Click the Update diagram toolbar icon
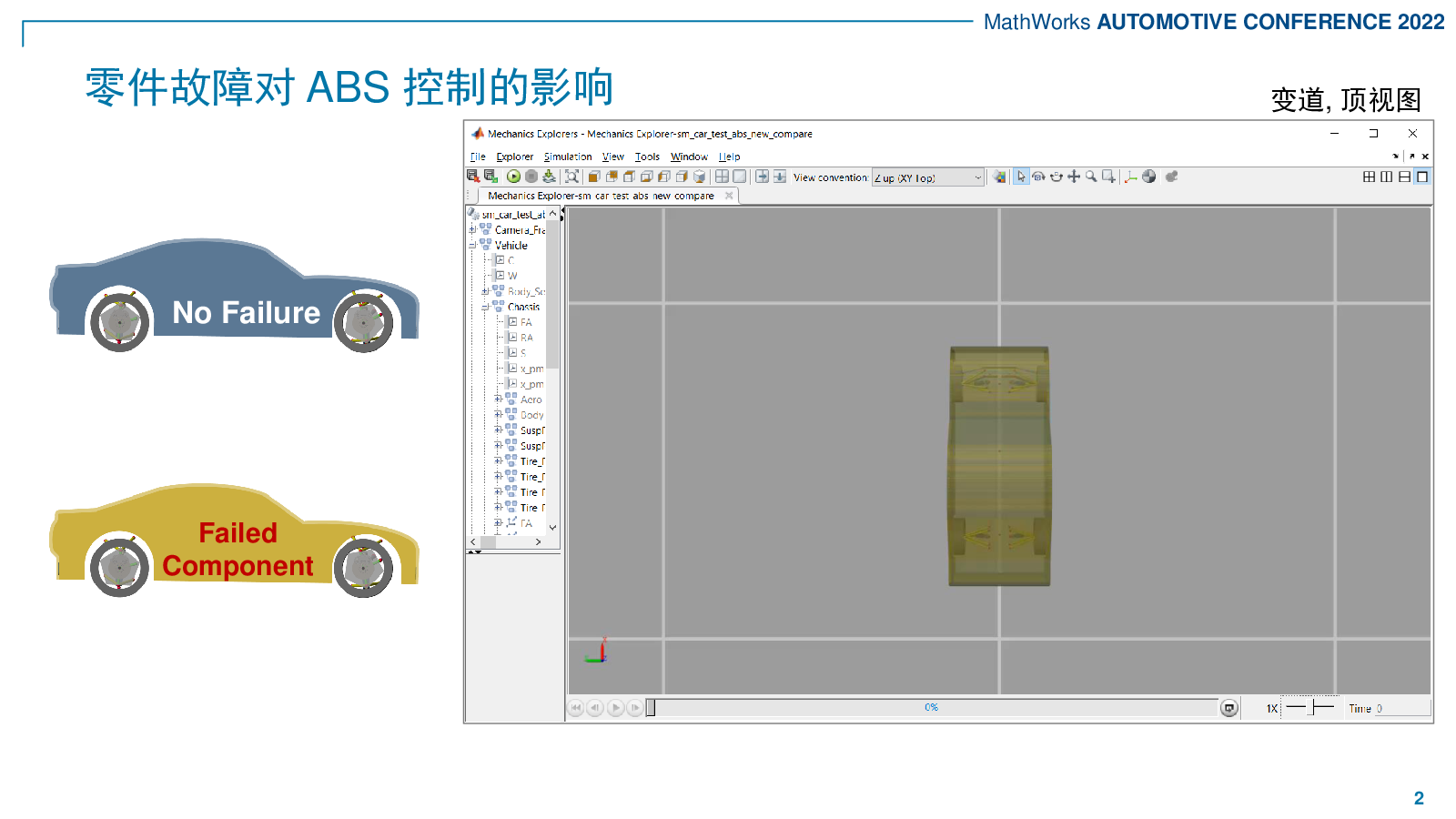The width and height of the screenshot is (1456, 819). 549,177
